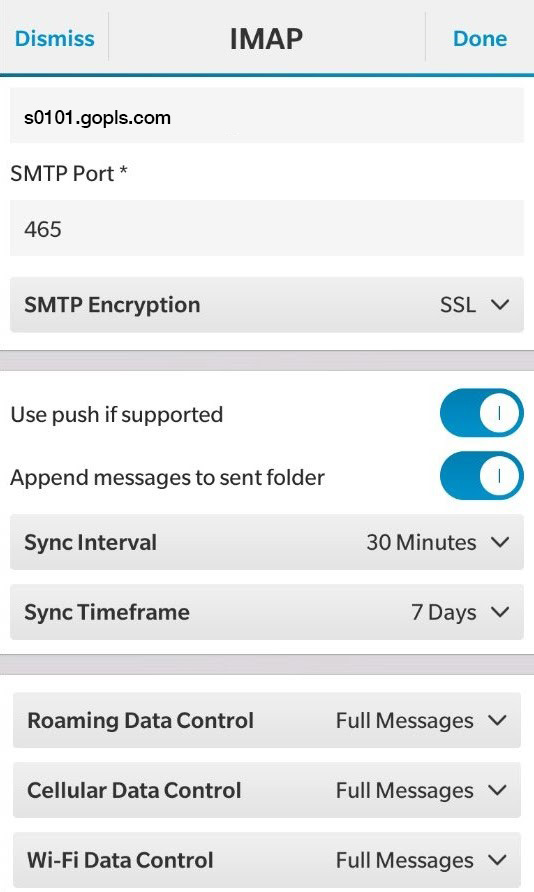
Task: Click the chevron next to SSL
Action: coord(500,305)
